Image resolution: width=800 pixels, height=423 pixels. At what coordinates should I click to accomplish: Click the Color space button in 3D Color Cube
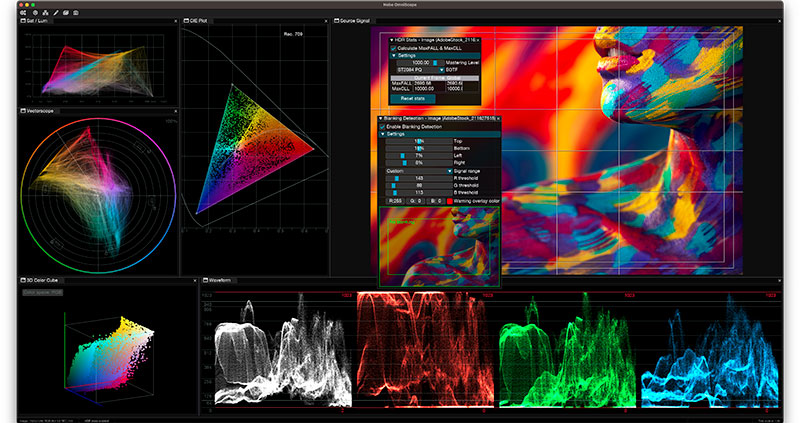point(43,291)
